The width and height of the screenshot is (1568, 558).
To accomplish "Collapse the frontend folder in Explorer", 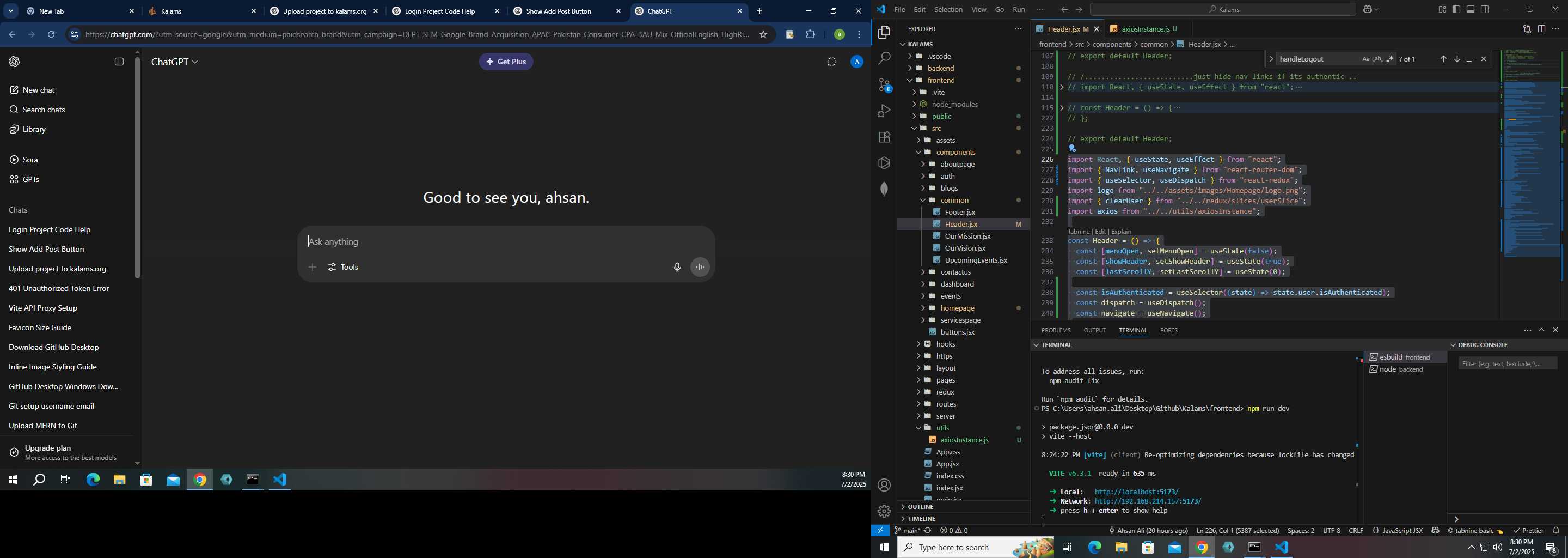I will (x=940, y=81).
